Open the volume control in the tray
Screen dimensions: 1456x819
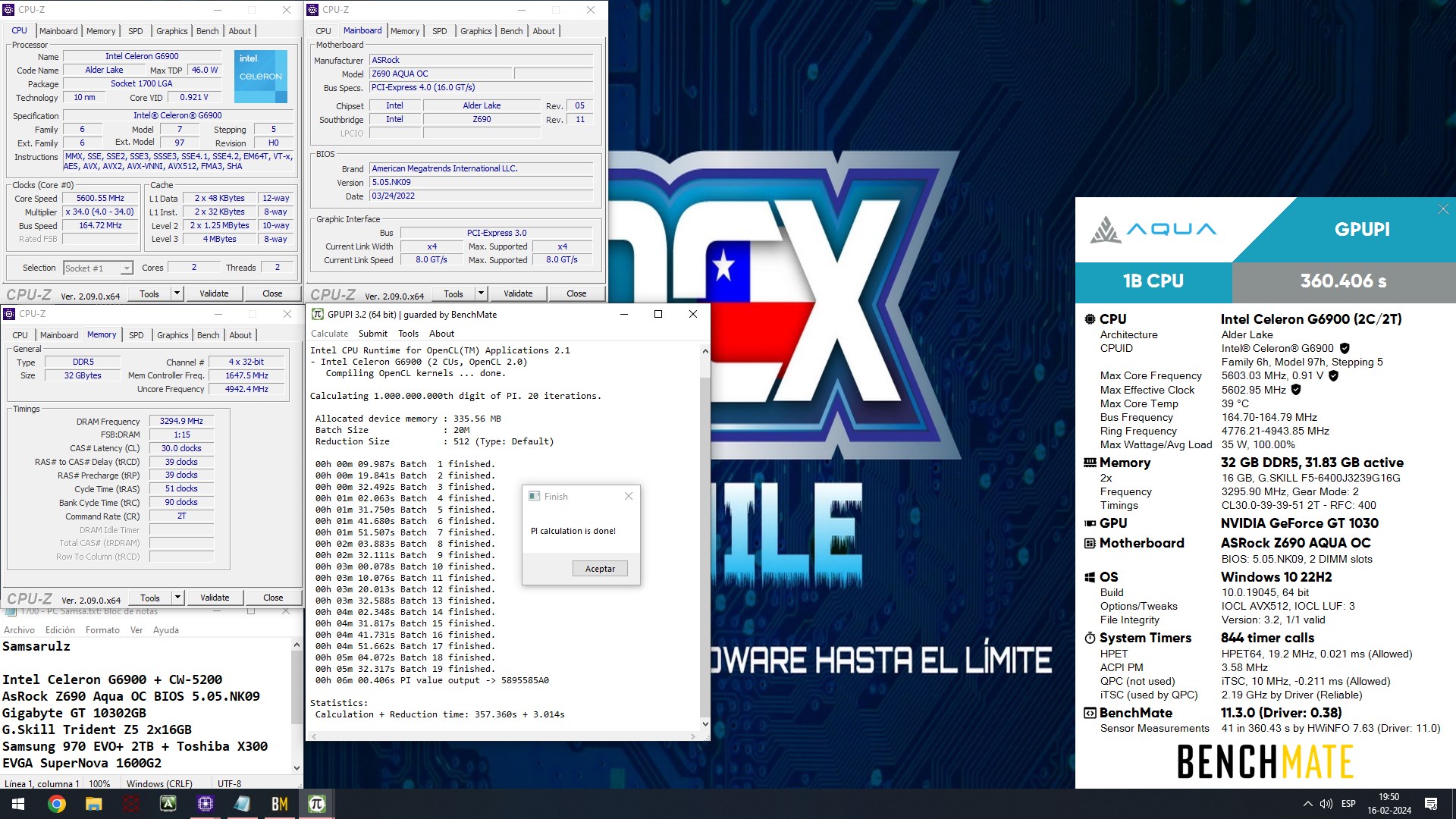click(x=1326, y=804)
